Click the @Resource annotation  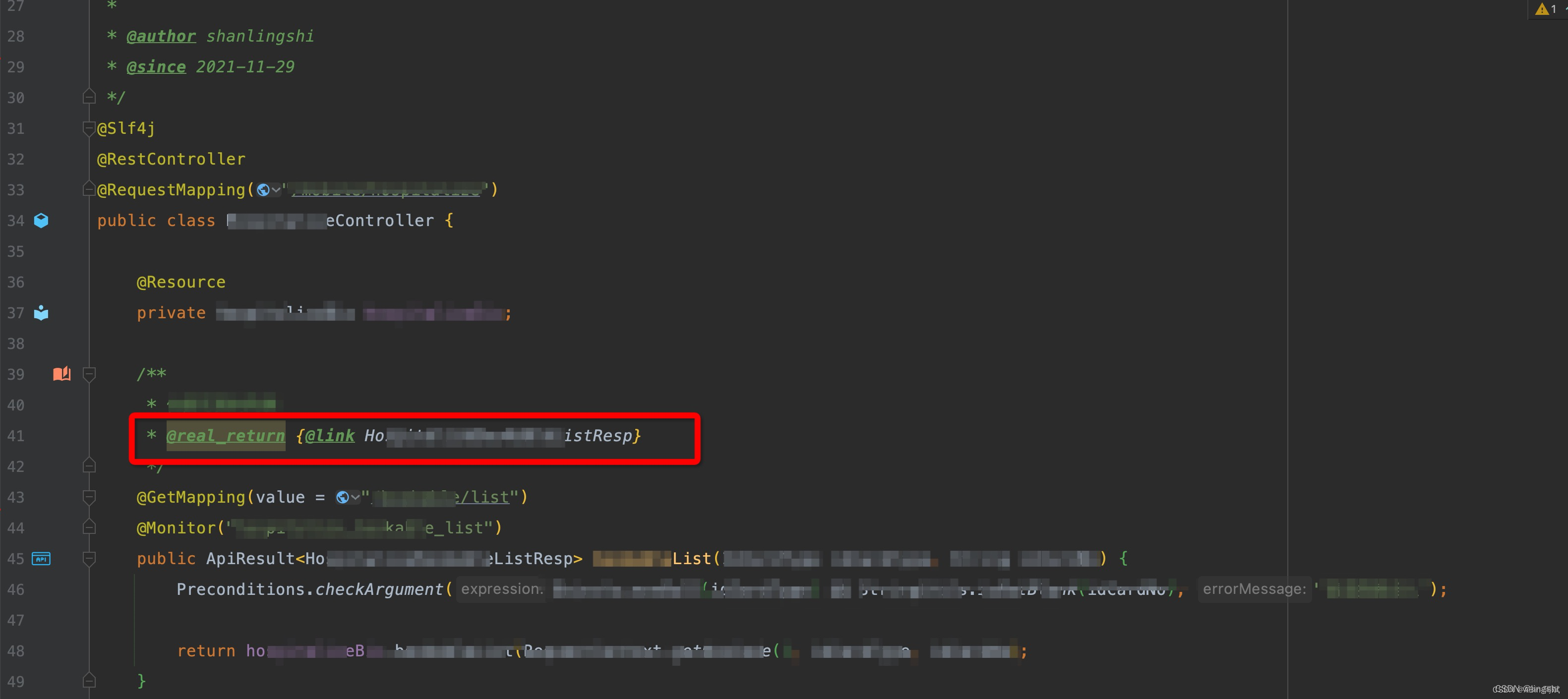[181, 282]
